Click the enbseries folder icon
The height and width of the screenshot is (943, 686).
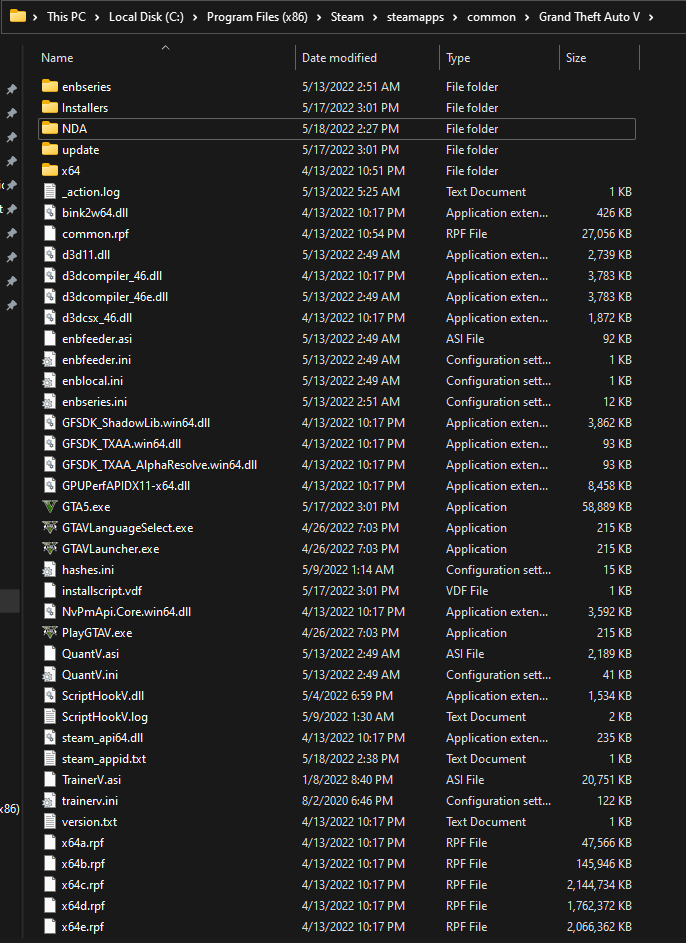click(x=50, y=87)
